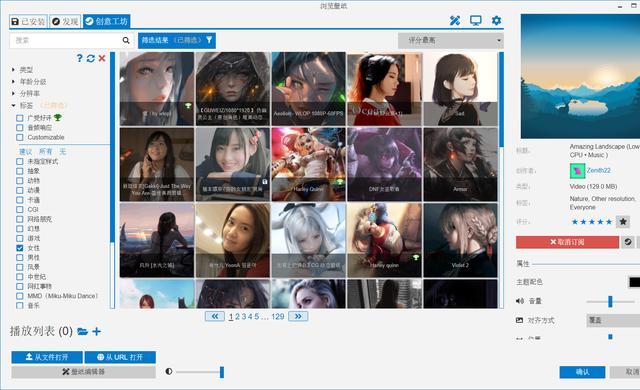The image size is (640, 390).
Task: Click the wallpaper grid vertical scrollbar
Action: click(x=501, y=179)
